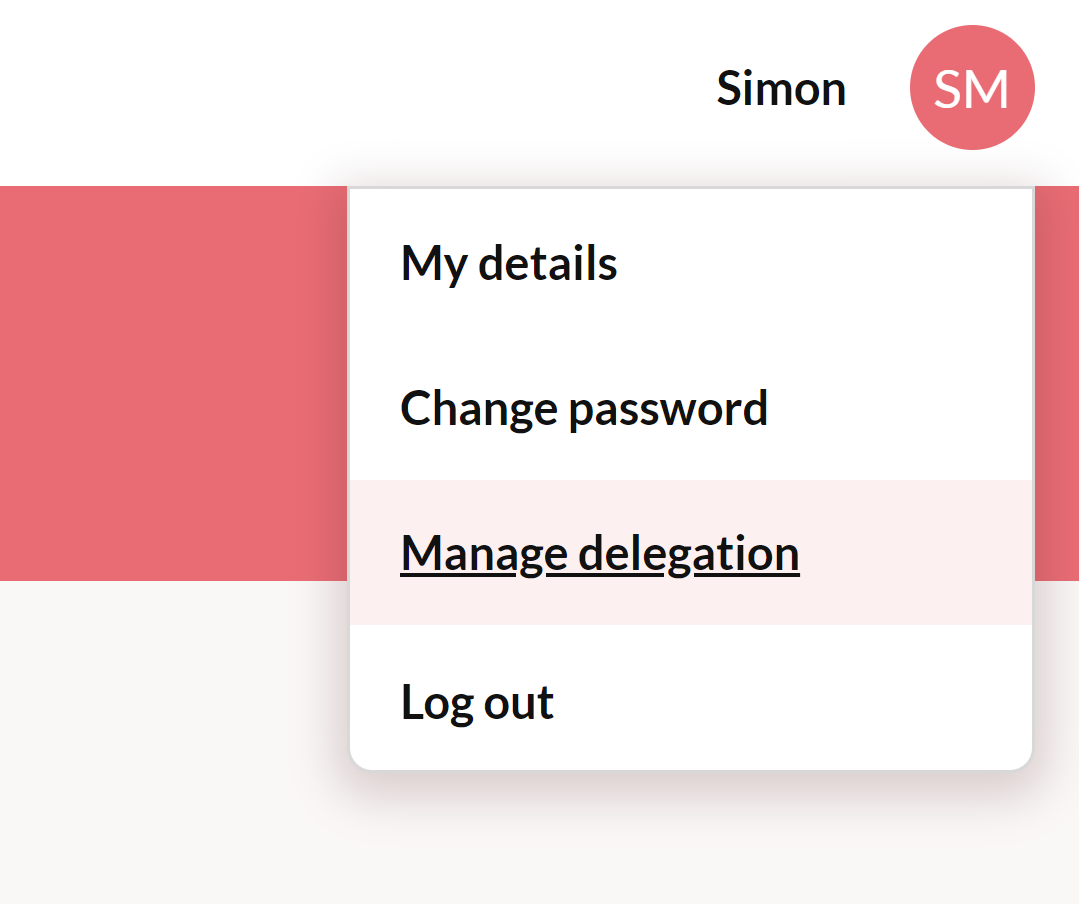Open the My details page
The height and width of the screenshot is (904, 1079).
[509, 264]
